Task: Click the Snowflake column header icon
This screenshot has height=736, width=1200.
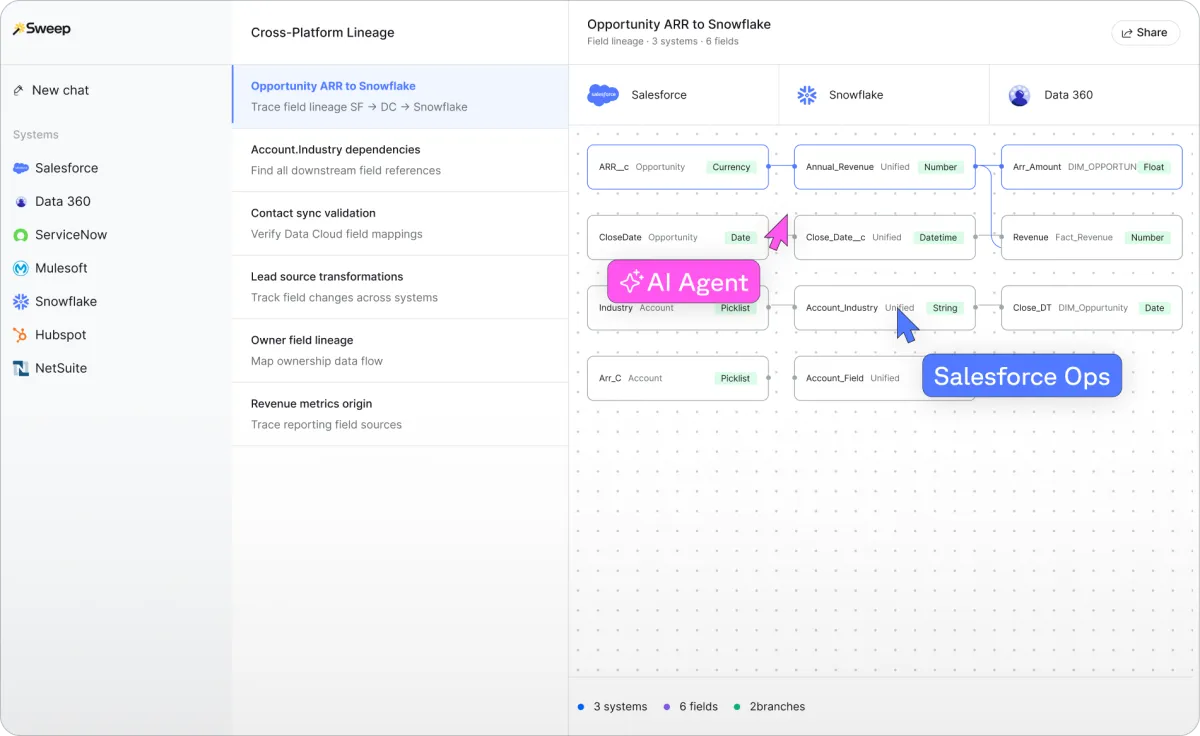Action: coord(806,95)
